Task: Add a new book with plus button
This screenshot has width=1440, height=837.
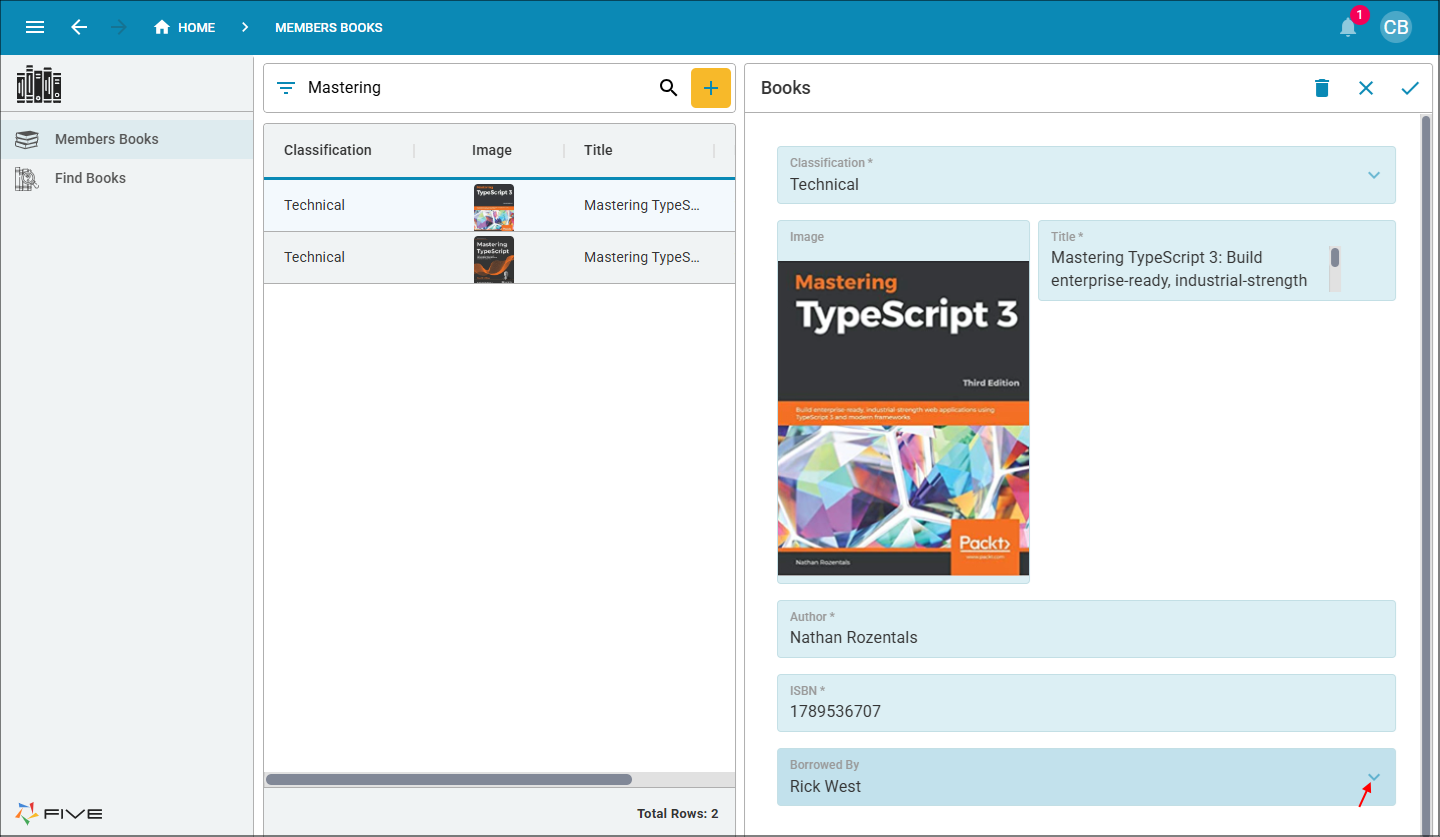Action: click(711, 88)
